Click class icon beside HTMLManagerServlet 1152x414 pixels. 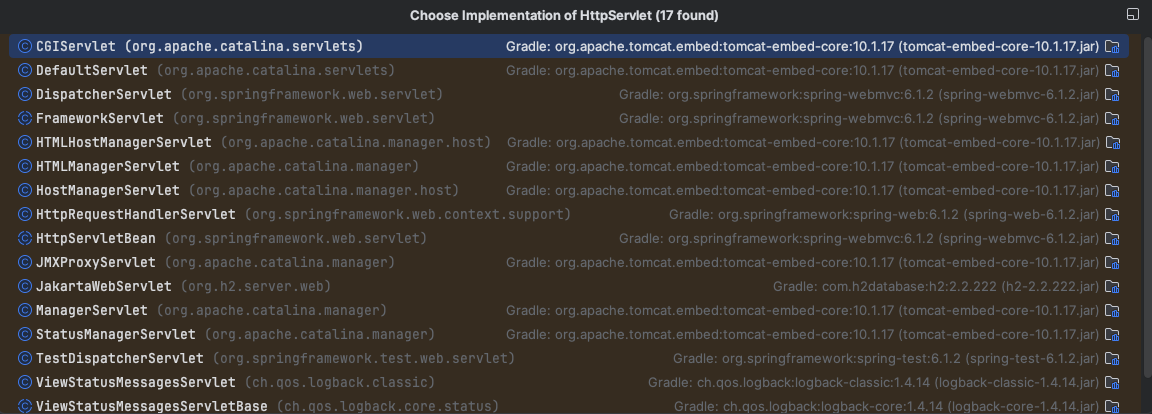[x=24, y=167]
